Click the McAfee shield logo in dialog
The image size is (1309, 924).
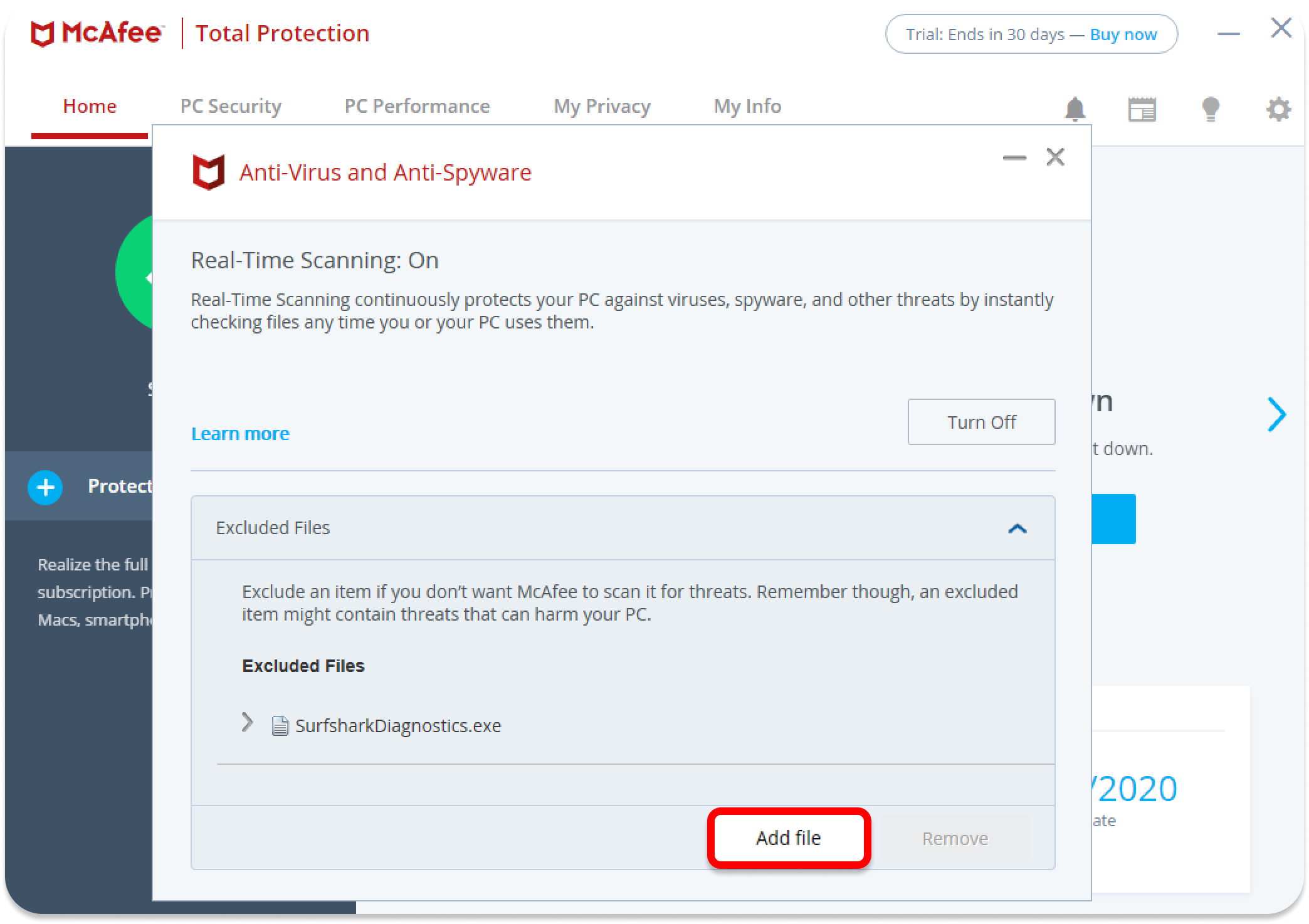[x=208, y=172]
